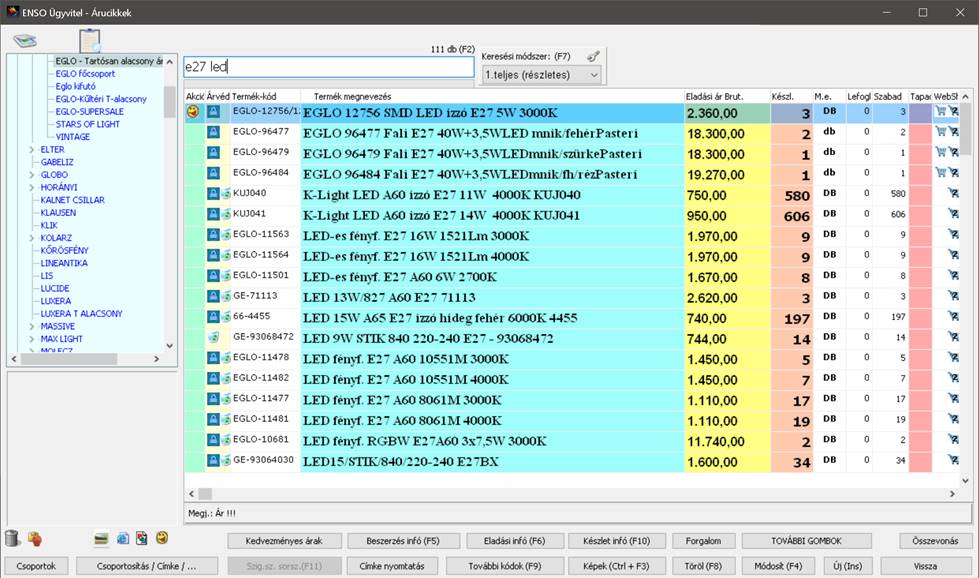Open Eladási infó (F6)
Viewport: 979px width, 578px height.
coord(514,541)
